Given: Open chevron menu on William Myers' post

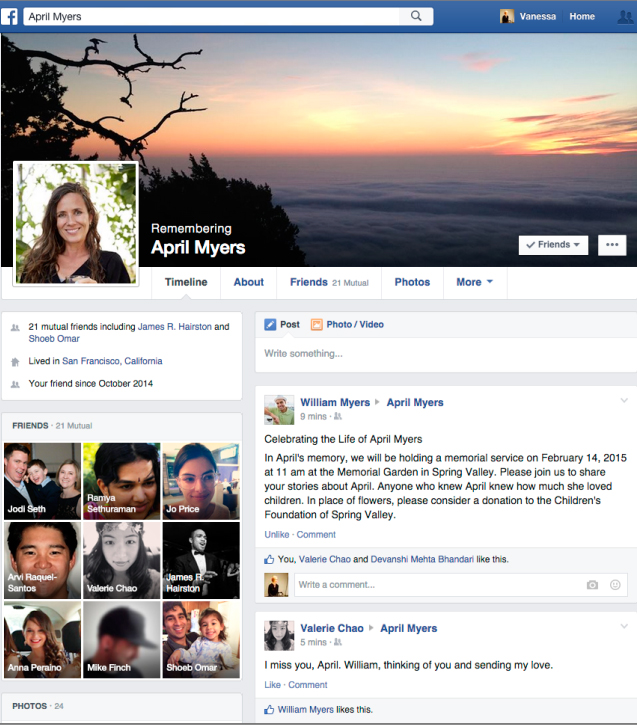Looking at the screenshot, I should (x=624, y=400).
